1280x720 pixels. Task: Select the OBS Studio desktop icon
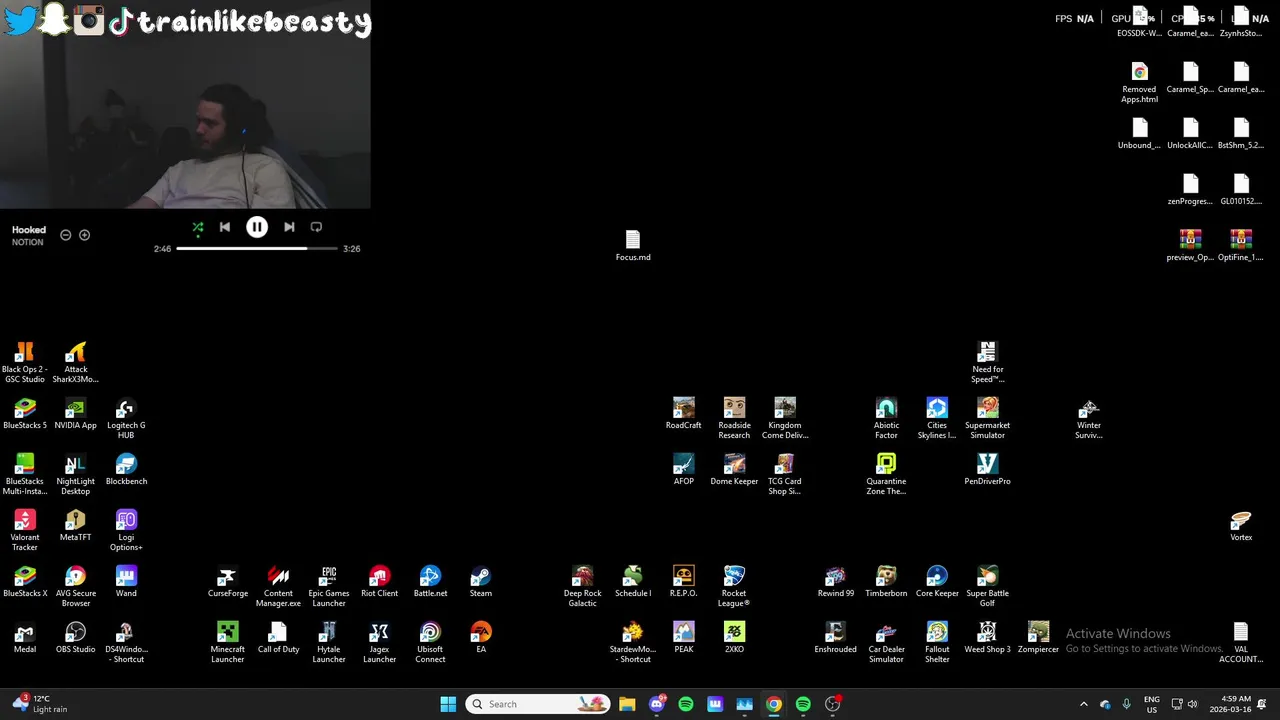[x=75, y=637]
